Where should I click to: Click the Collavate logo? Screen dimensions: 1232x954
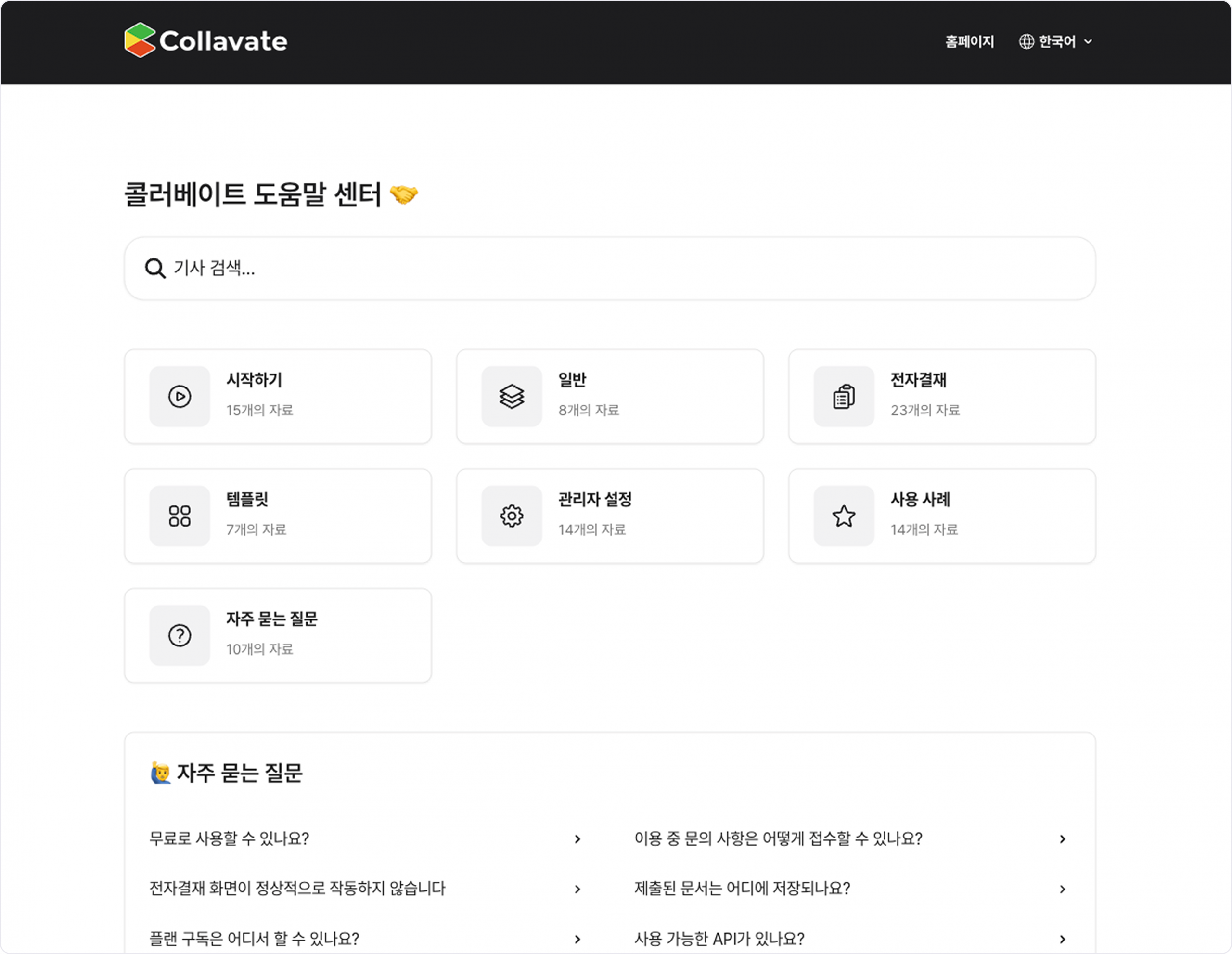(x=205, y=40)
